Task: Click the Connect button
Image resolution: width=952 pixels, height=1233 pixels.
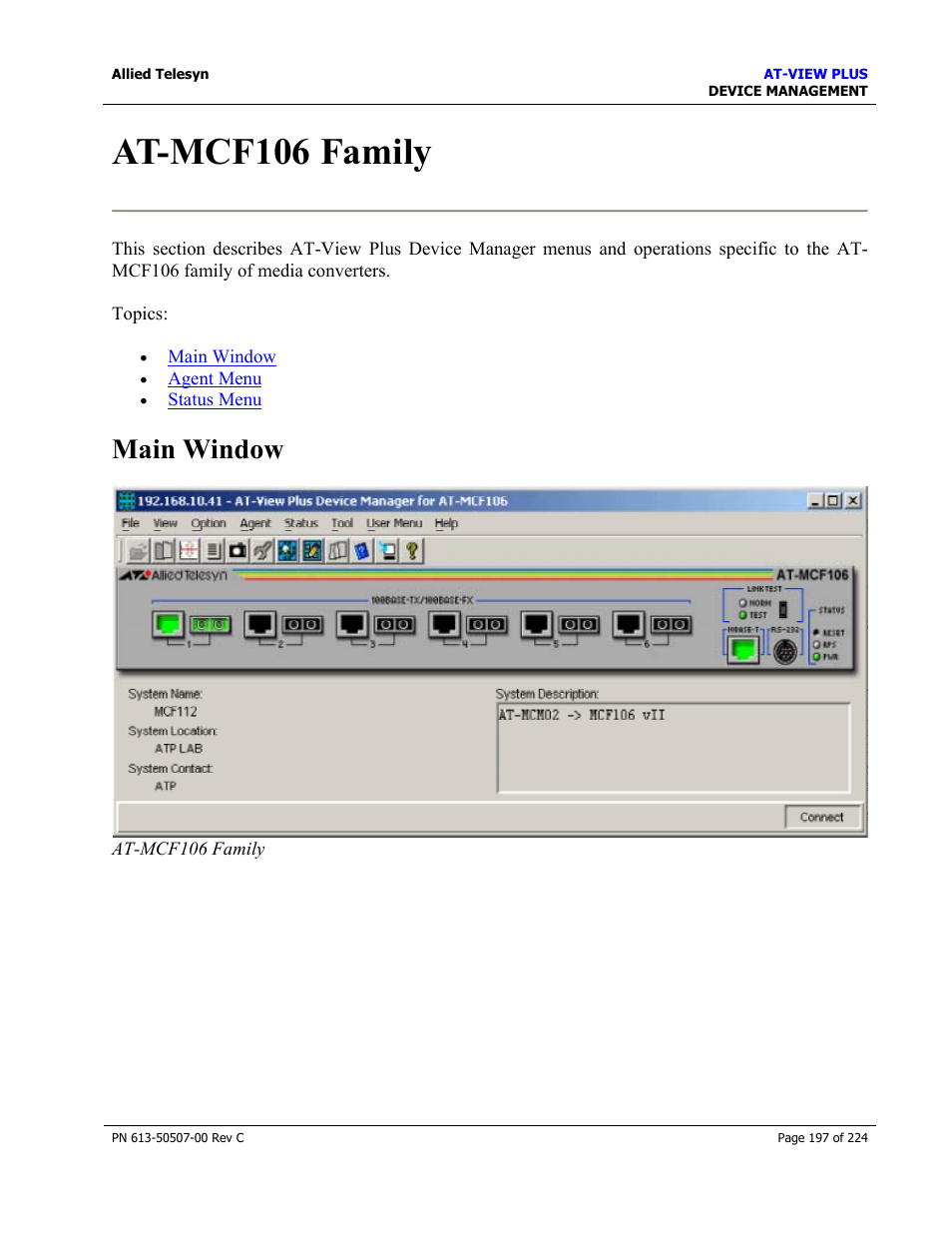Action: click(821, 817)
